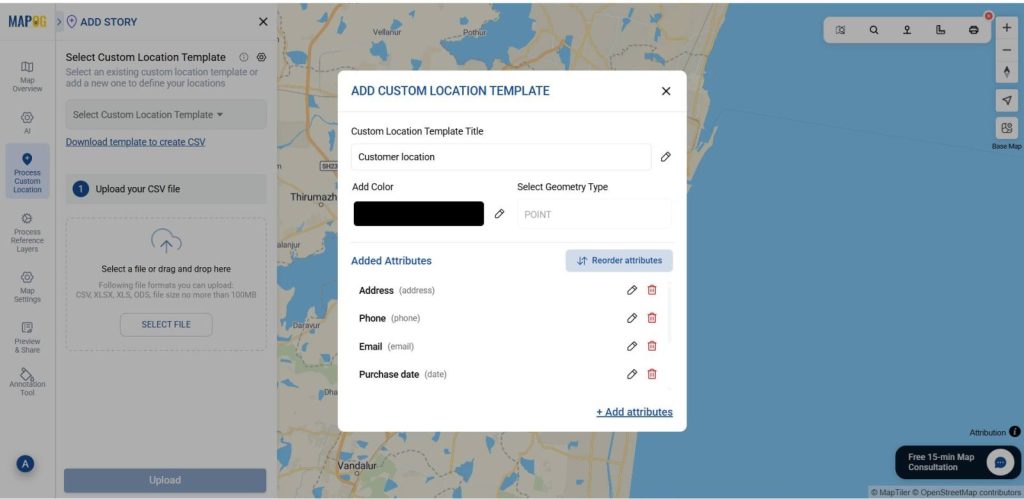Close the Add Custom Location Template dialog
Screen dimensions: 1024x499
[666, 91]
